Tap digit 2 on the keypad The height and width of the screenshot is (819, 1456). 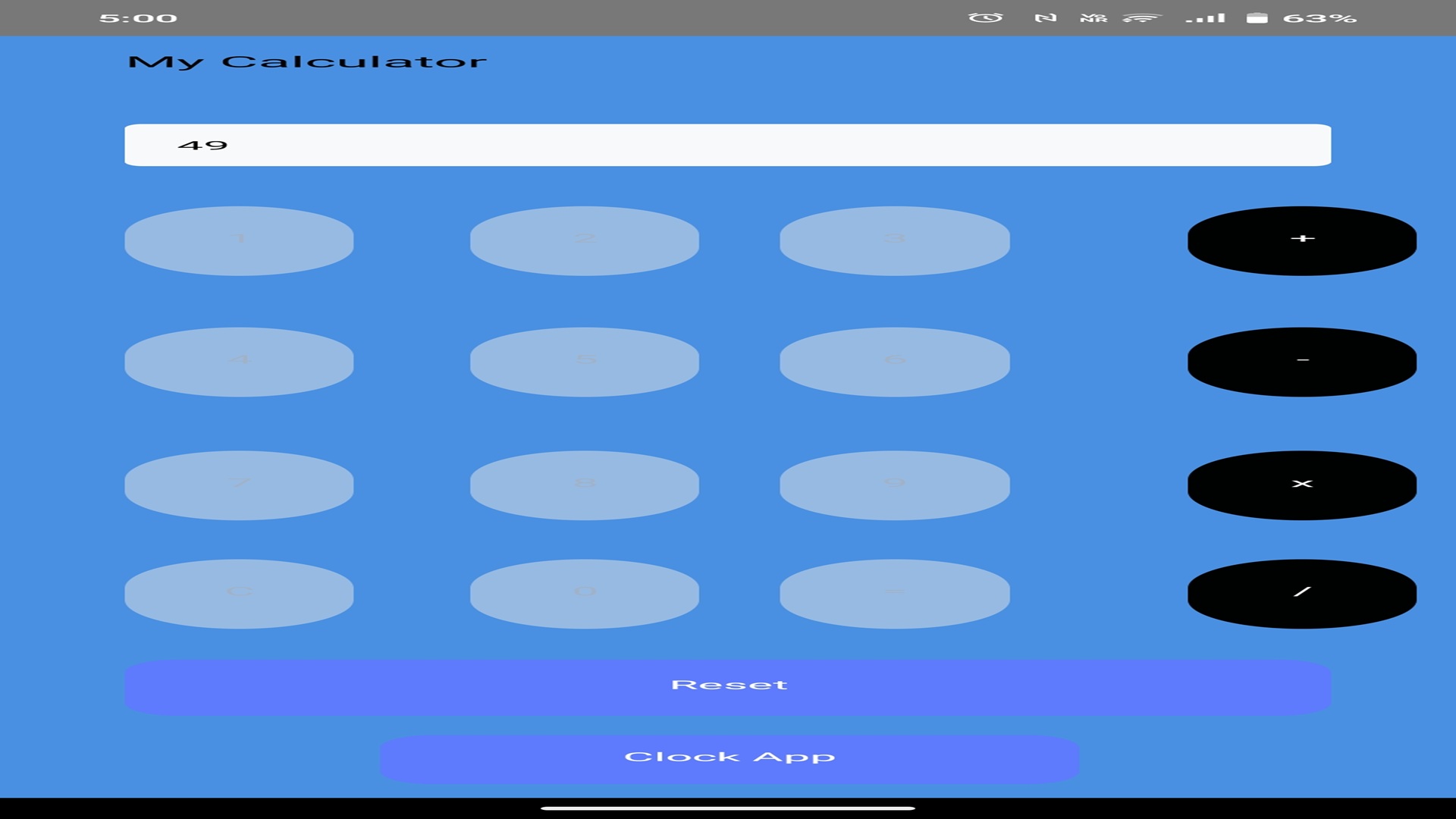[585, 240]
